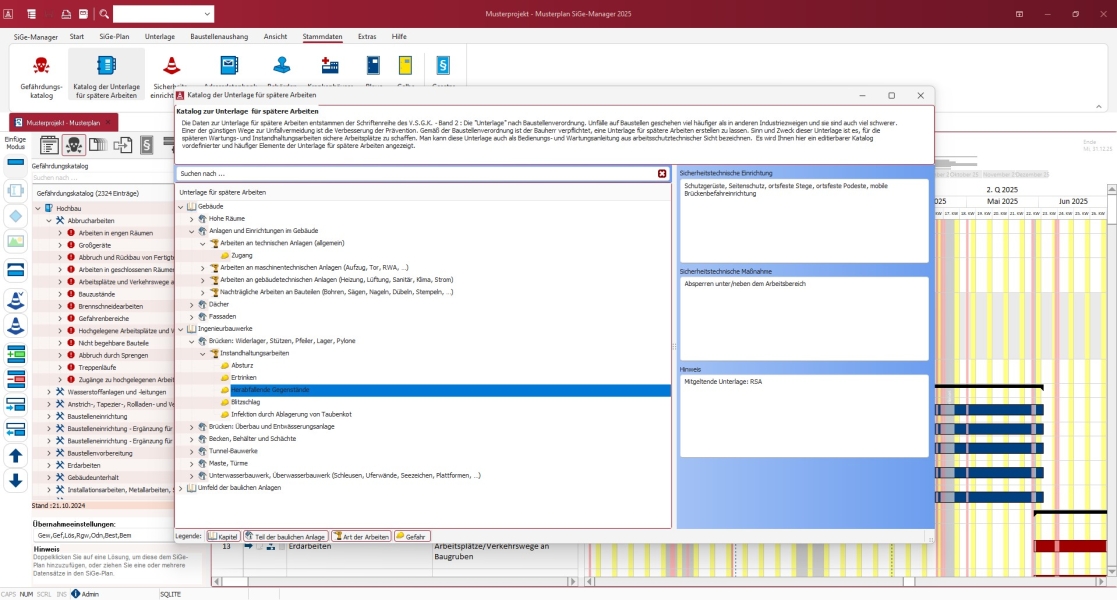This screenshot has width=1117, height=600.
Task: Click the Katalog der Unterlage für spätere Arbeiten icon
Action: (x=106, y=75)
